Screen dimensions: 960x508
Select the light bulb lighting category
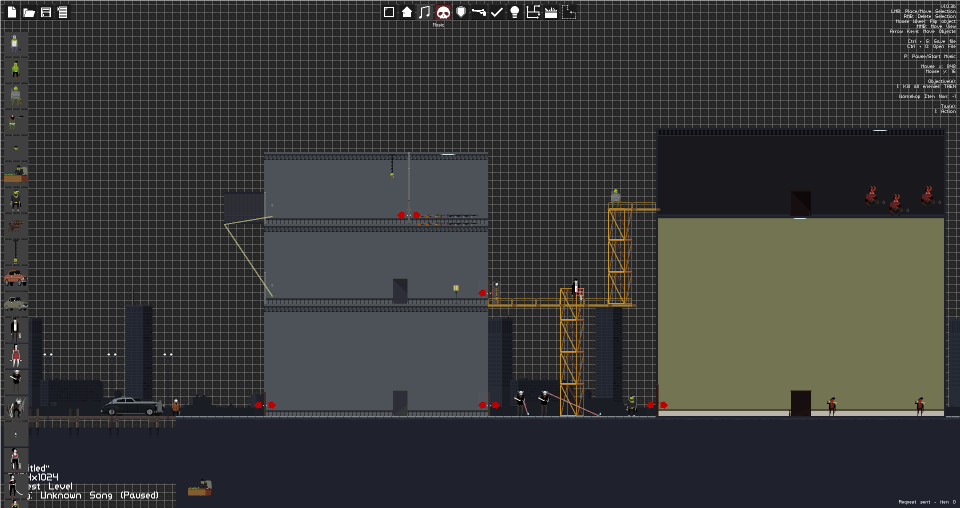pyautogui.click(x=515, y=12)
